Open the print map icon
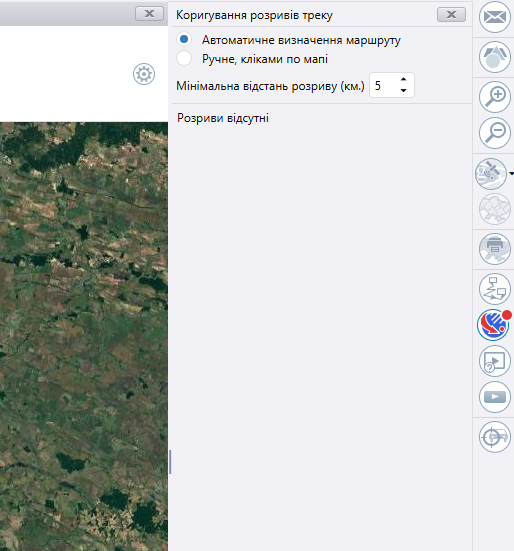The image size is (514, 551). click(495, 248)
